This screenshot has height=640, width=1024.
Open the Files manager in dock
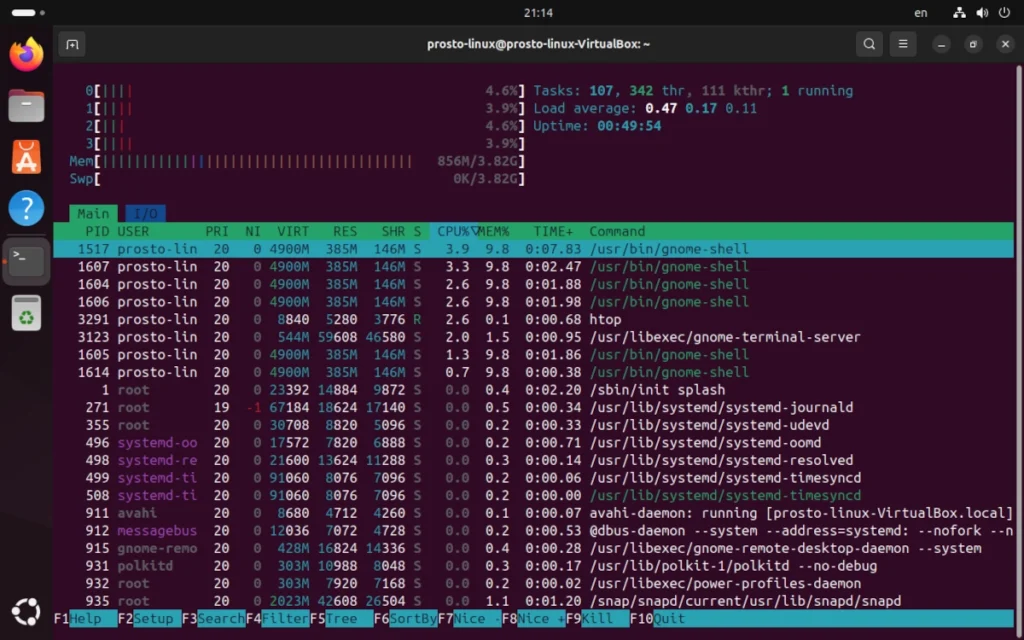pos(26,106)
